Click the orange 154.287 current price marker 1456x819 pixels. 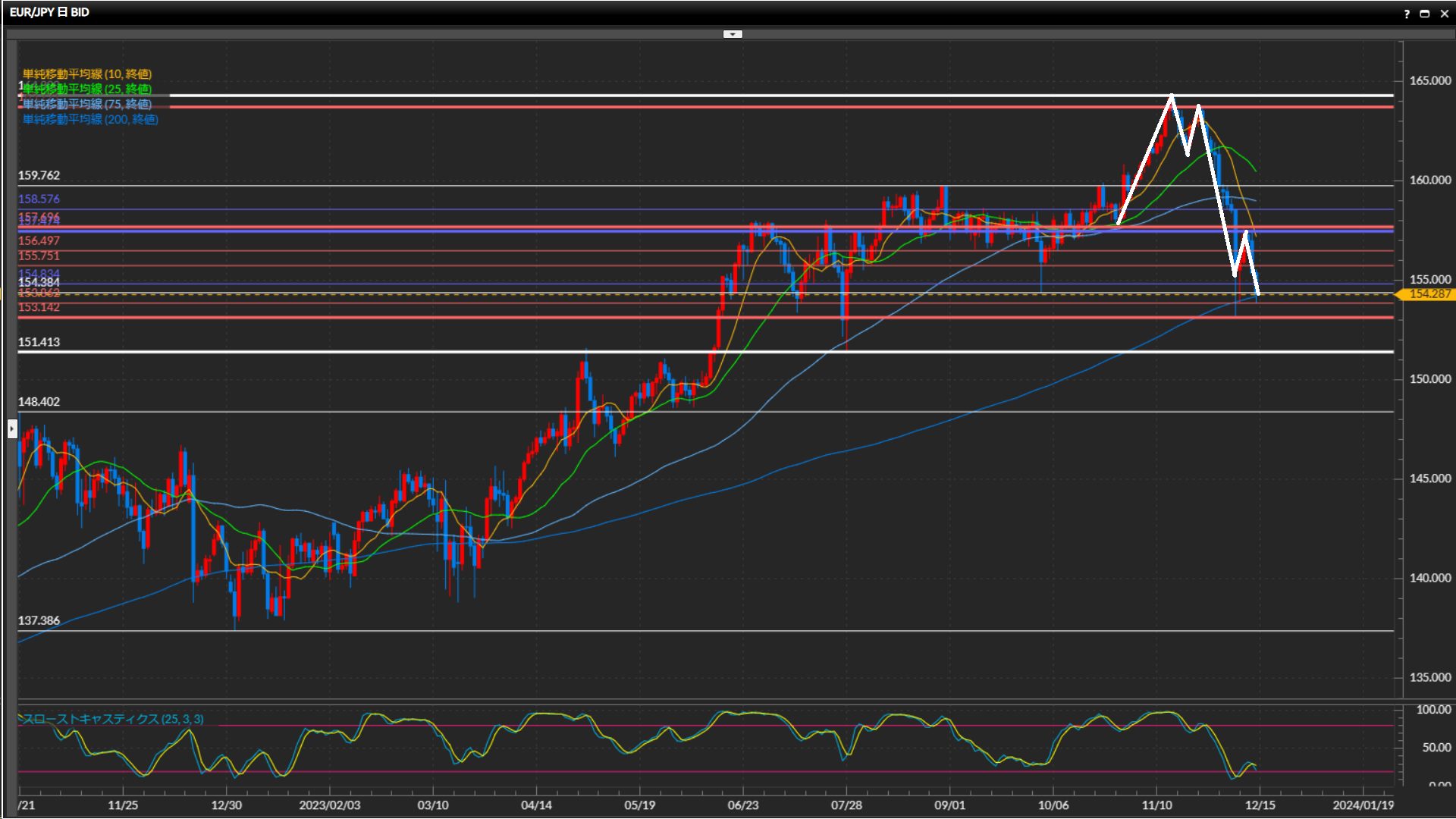tap(1429, 294)
